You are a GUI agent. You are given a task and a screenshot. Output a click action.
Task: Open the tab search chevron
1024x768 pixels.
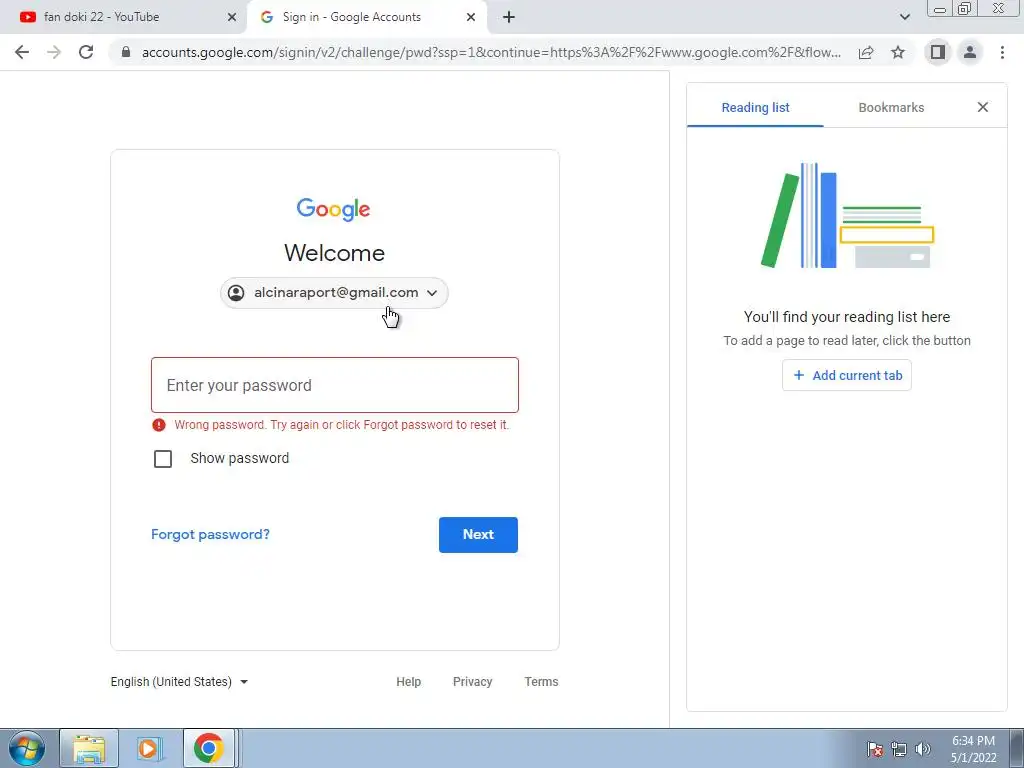(x=904, y=18)
